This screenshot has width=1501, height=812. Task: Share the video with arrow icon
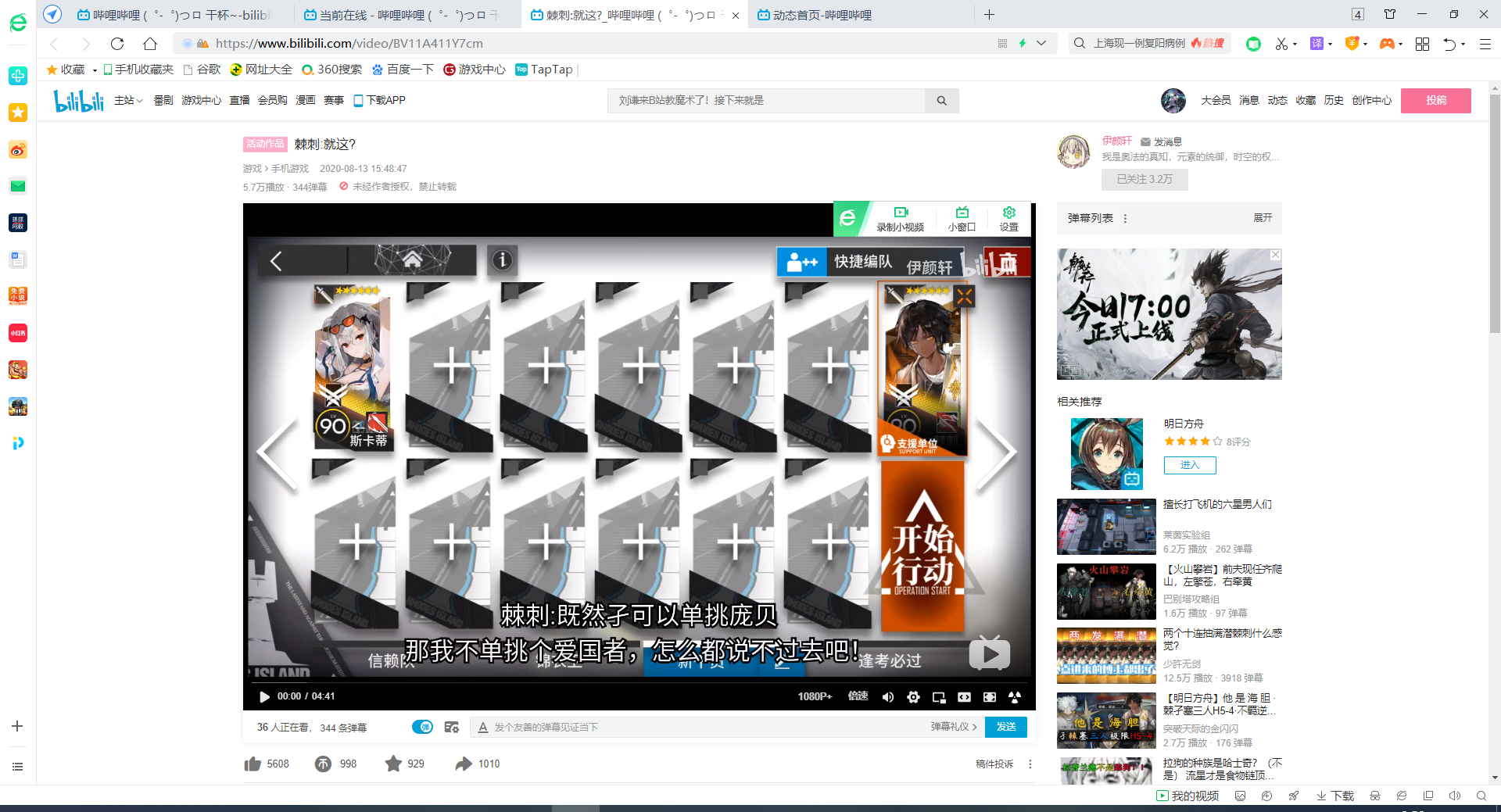pos(464,764)
